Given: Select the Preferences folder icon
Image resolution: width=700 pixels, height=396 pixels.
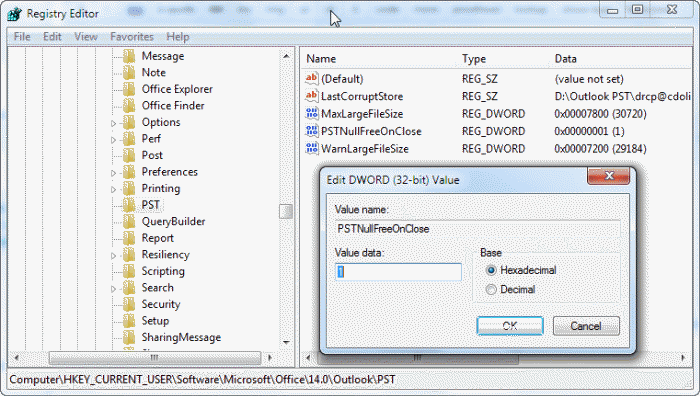Looking at the screenshot, I should [129, 171].
